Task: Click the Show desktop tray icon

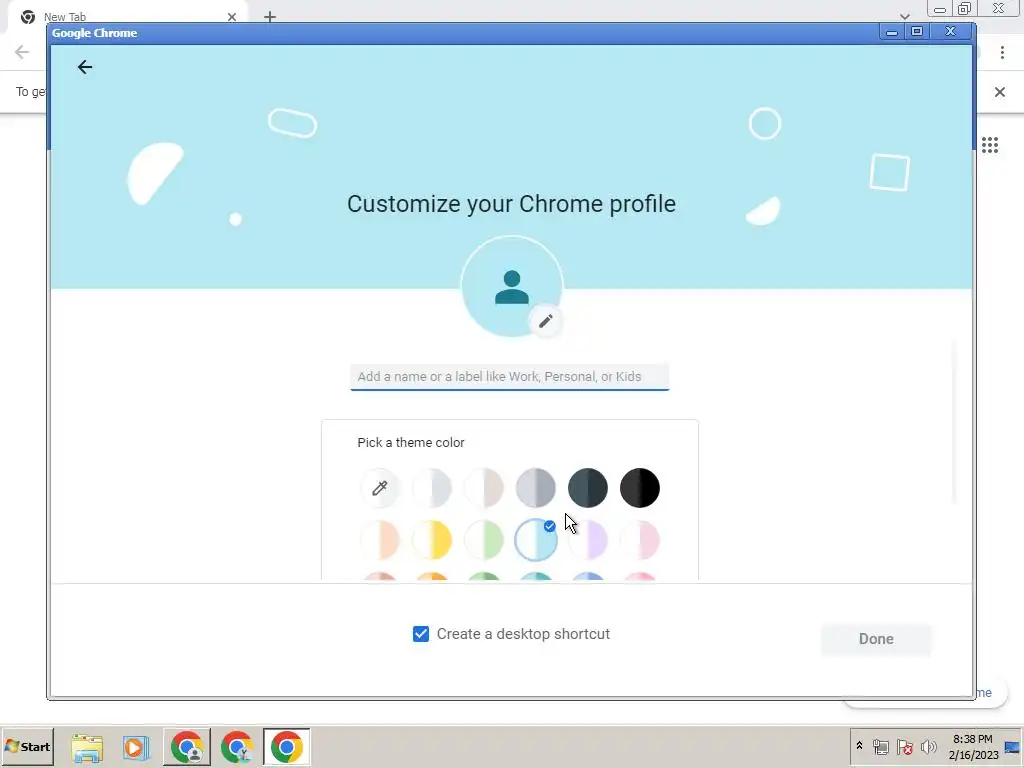Action: click(x=1013, y=747)
